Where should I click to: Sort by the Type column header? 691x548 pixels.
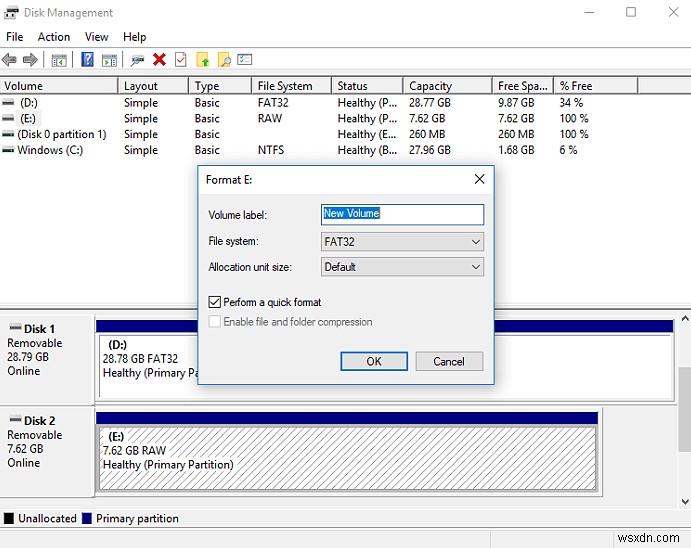click(220, 86)
